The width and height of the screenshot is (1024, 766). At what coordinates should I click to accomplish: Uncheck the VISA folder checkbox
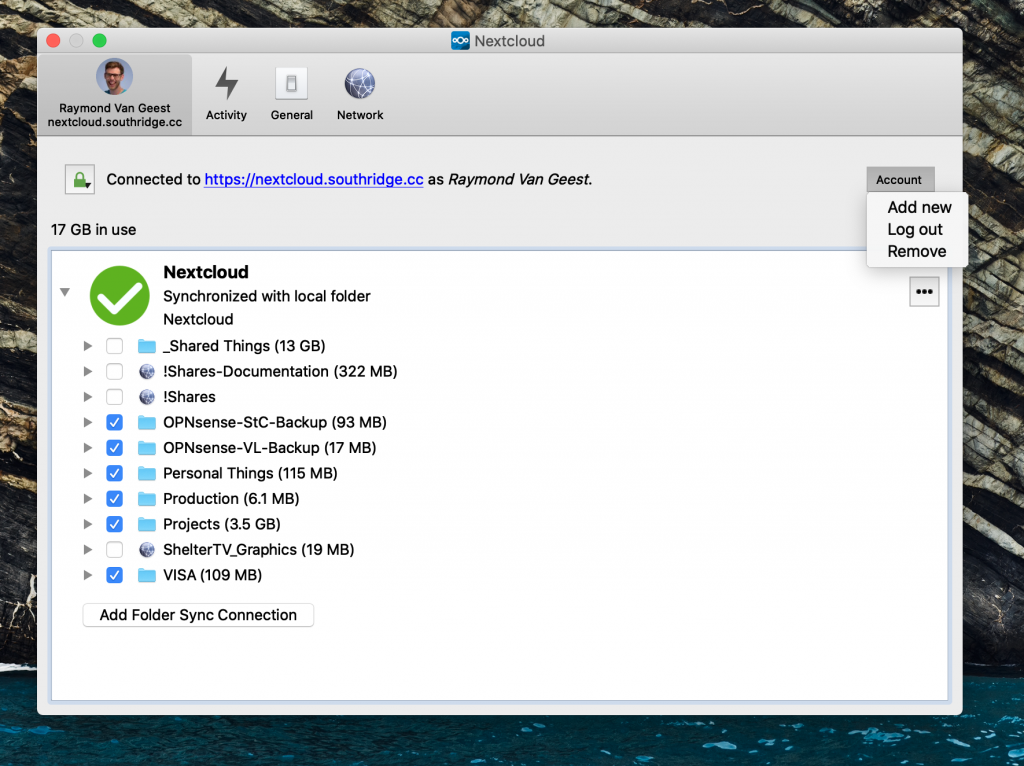click(x=115, y=575)
